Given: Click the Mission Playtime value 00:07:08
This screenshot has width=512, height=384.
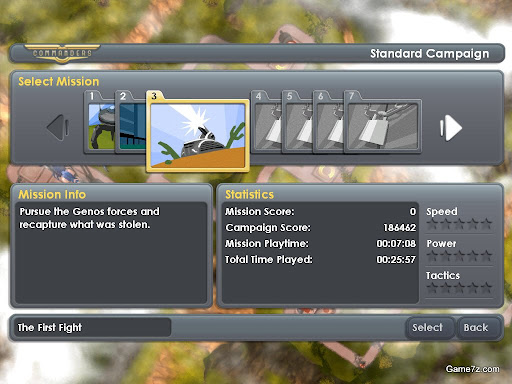Looking at the screenshot, I should tap(396, 244).
